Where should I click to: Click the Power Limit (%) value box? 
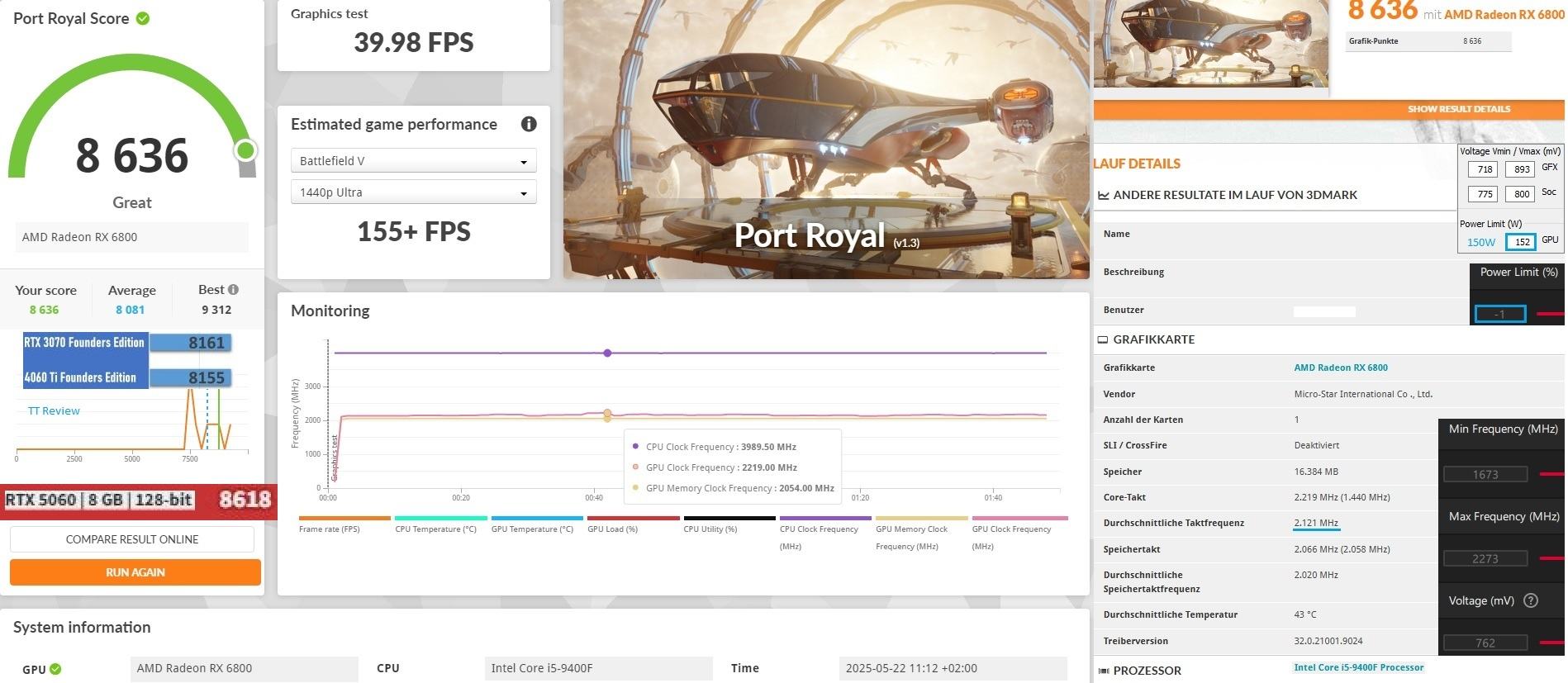1499,314
